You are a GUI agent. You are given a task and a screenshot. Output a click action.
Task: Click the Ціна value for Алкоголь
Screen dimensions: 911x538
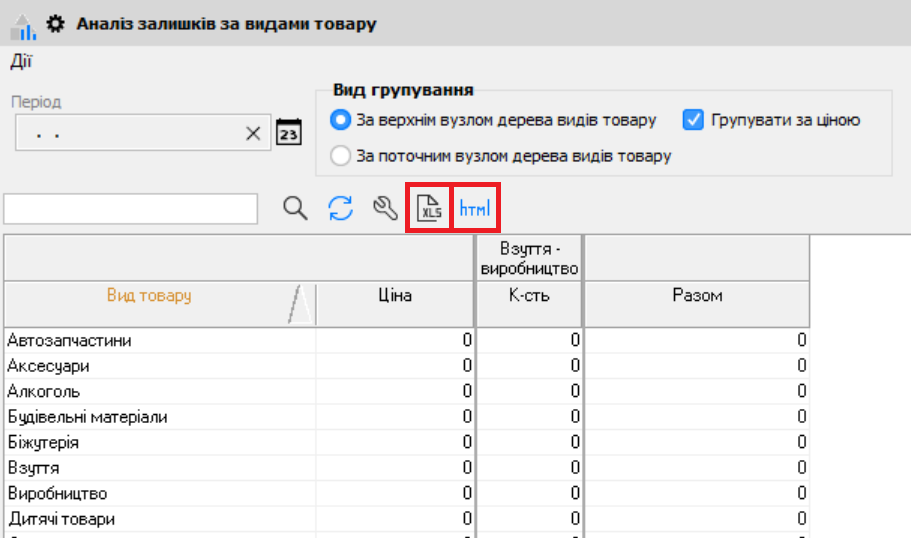(395, 391)
